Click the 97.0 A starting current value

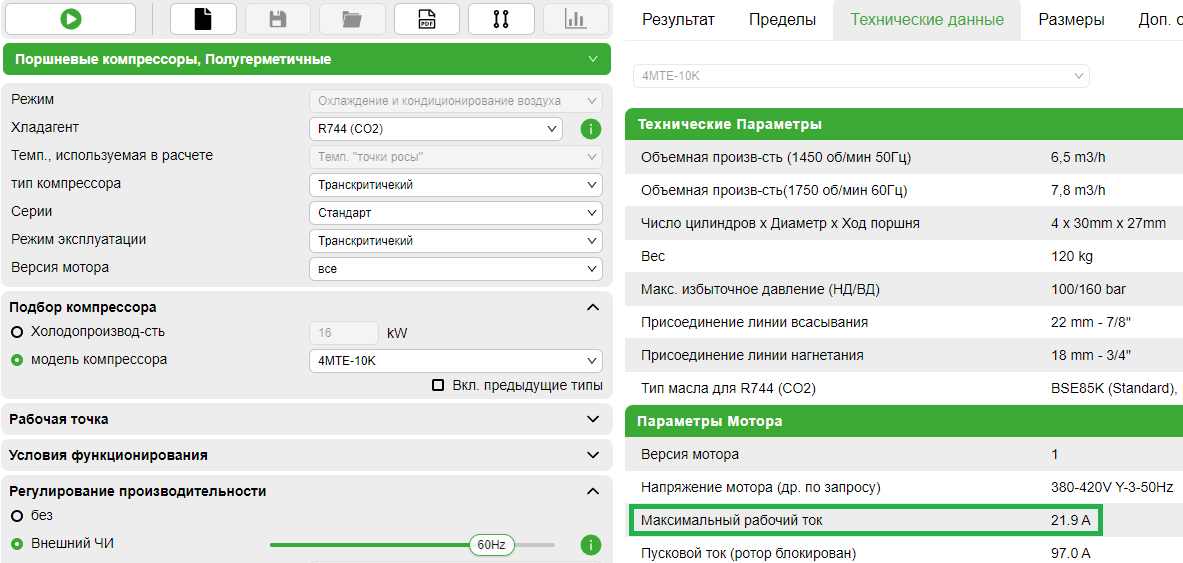(1071, 553)
